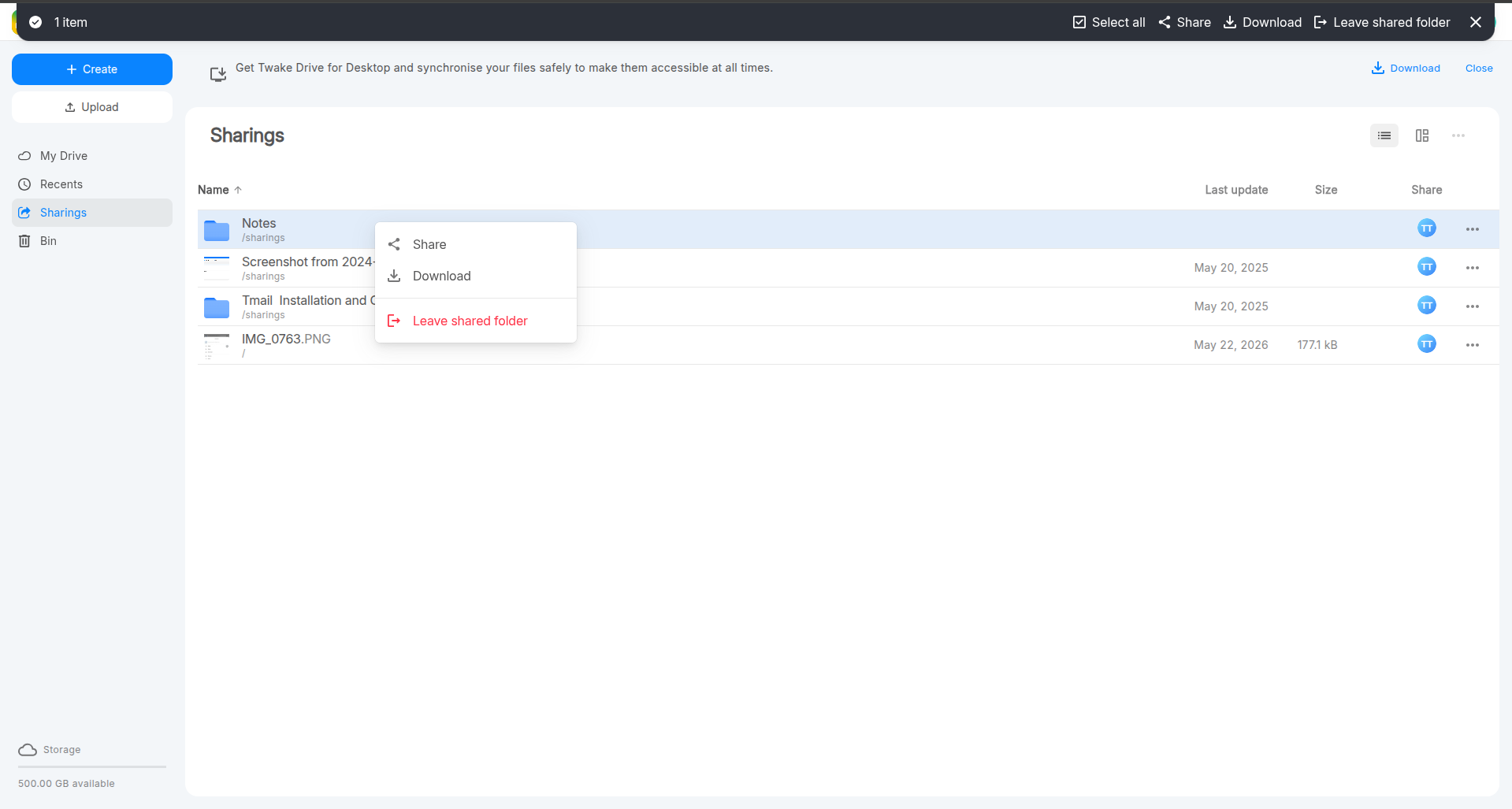Click Leave shared folder in top bar
Viewport: 1512px width, 809px height.
coord(1382,22)
